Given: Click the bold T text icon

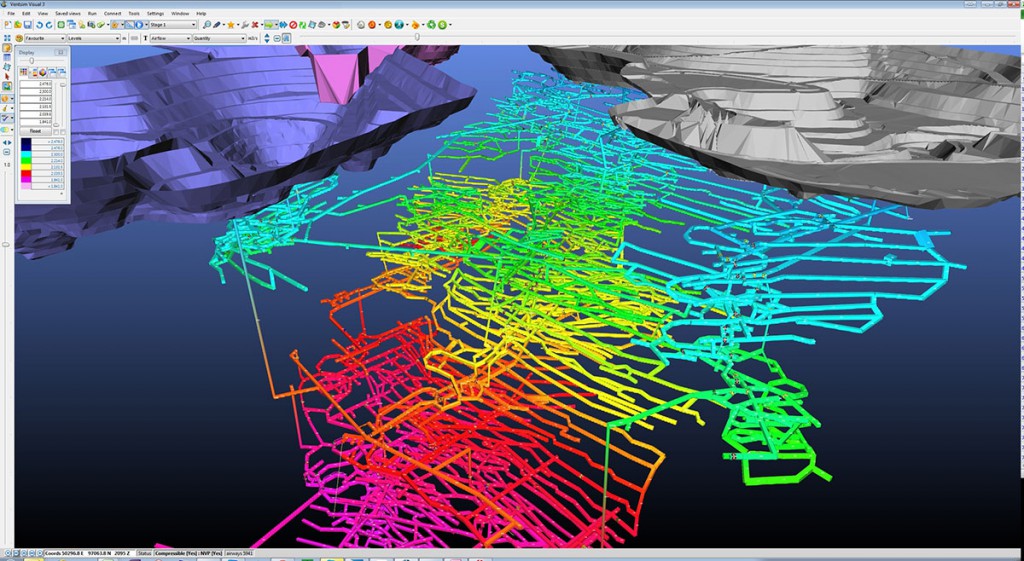Looking at the screenshot, I should pos(145,39).
